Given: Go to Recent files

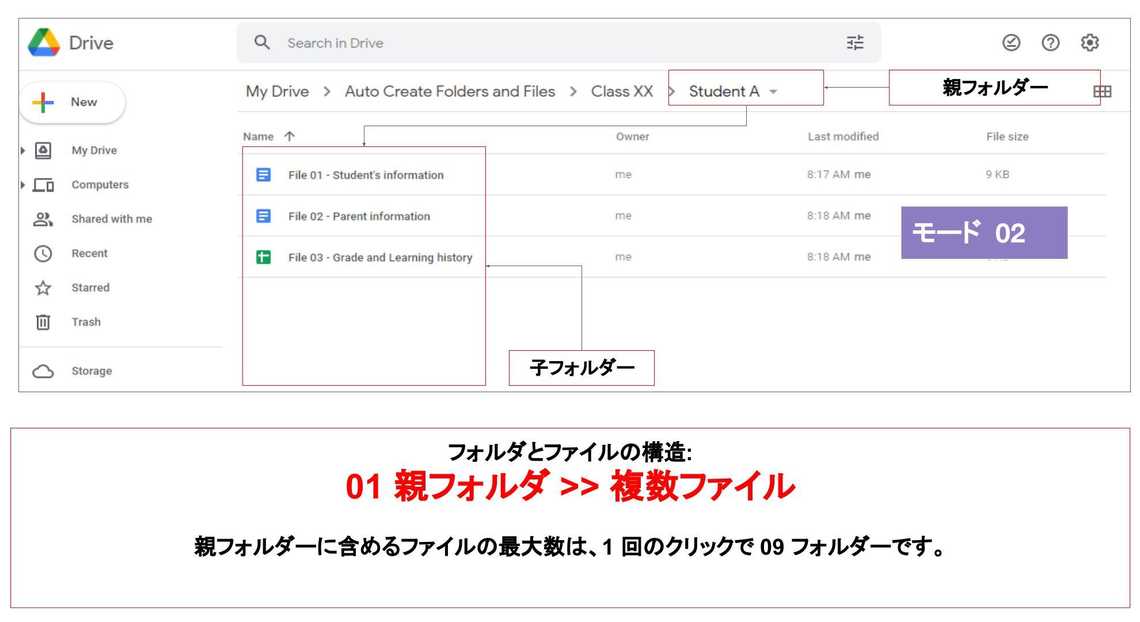Looking at the screenshot, I should 89,254.
